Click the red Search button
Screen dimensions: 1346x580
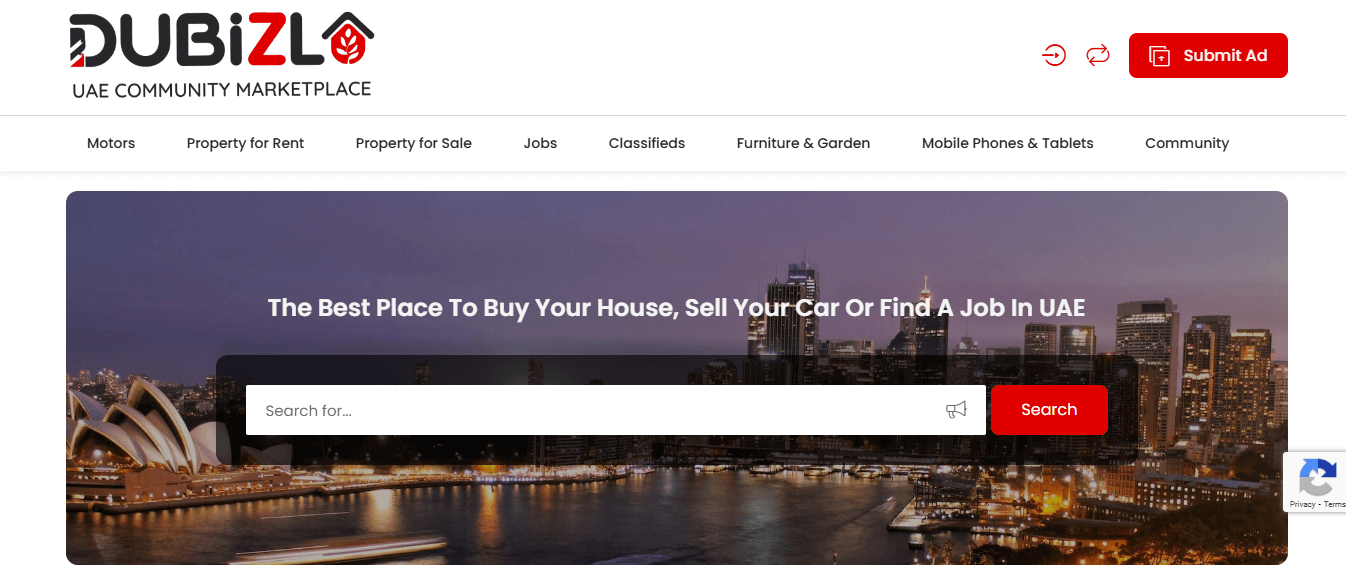pos(1049,410)
